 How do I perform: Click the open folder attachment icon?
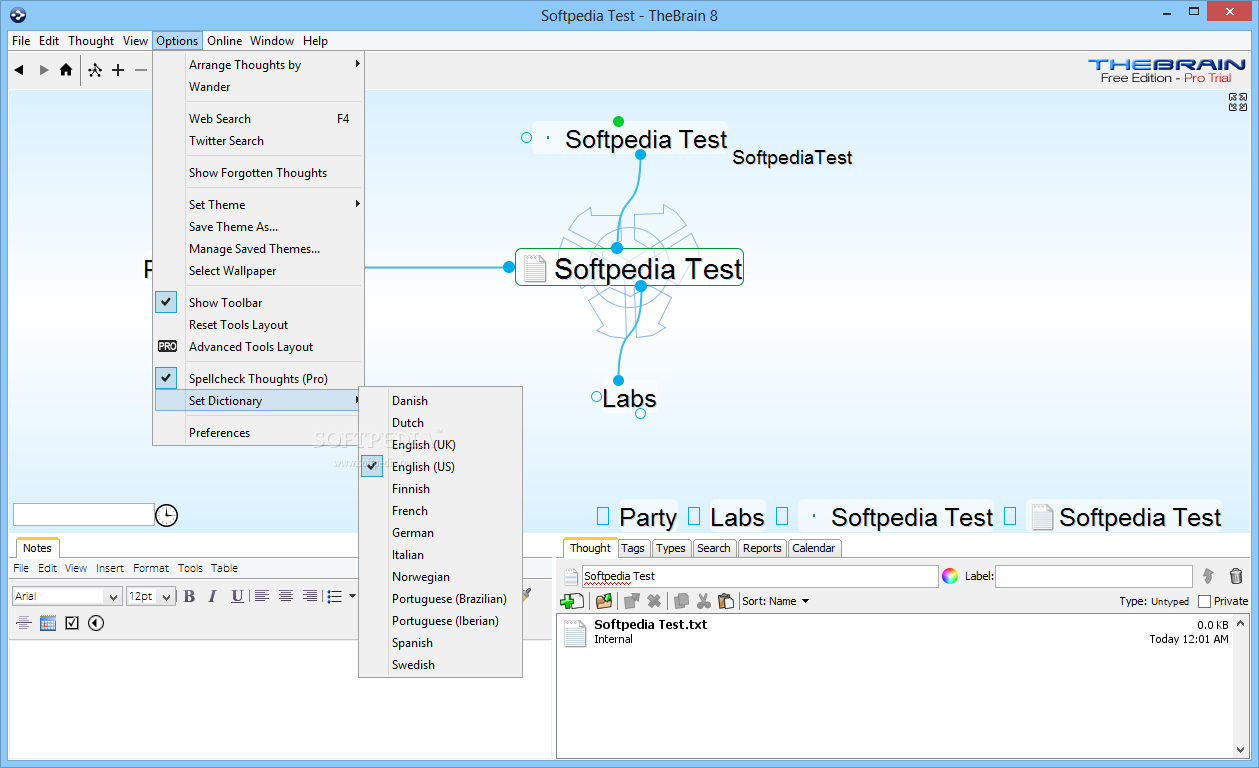[603, 601]
